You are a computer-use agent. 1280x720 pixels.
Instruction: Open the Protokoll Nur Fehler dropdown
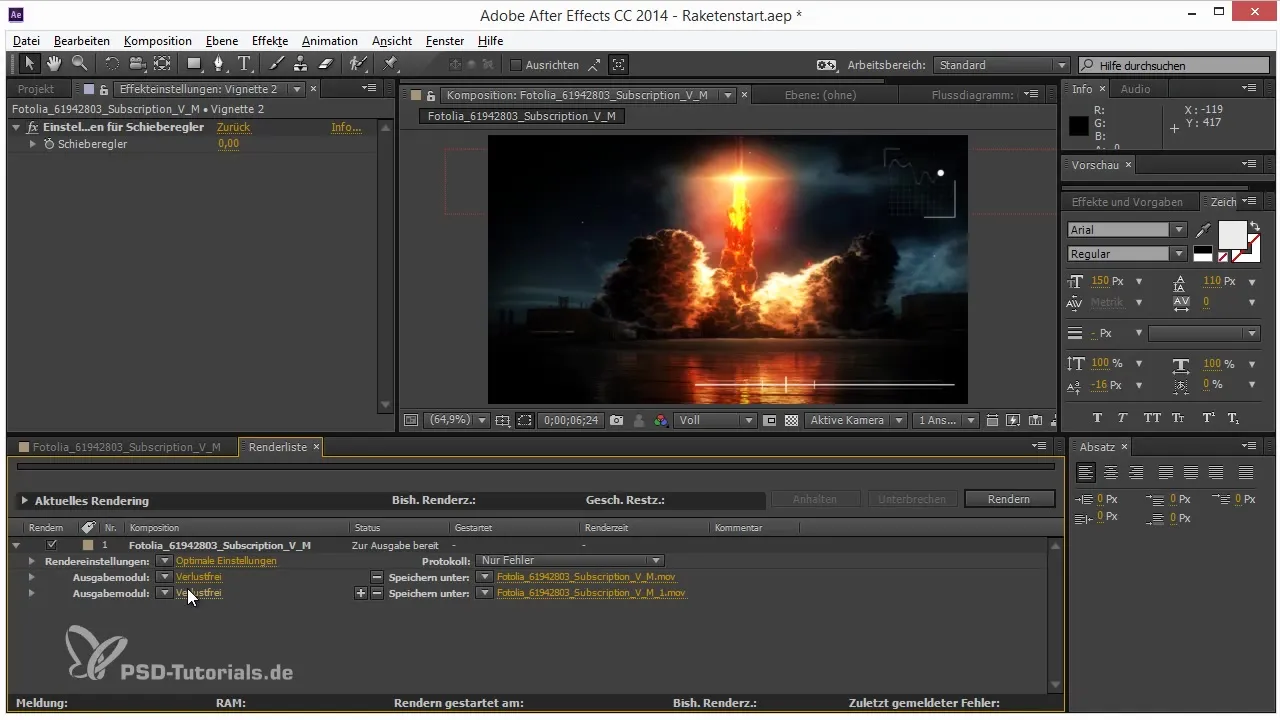[x=570, y=561]
